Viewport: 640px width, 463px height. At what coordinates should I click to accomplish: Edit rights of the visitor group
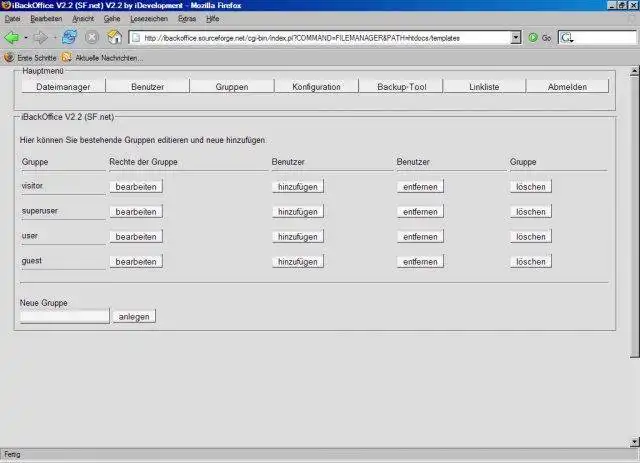point(136,187)
